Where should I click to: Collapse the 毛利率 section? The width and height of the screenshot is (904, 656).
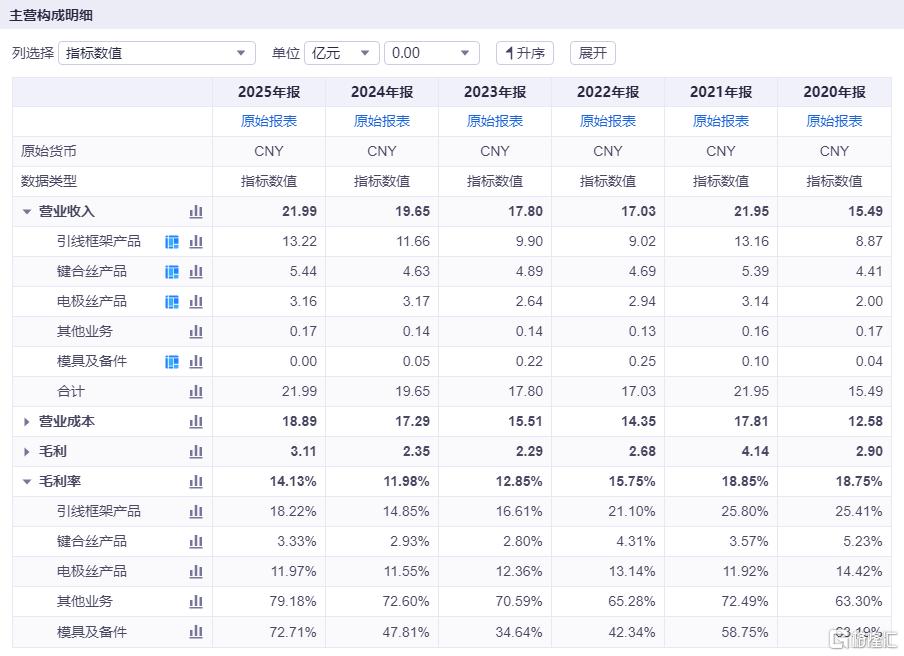tap(27, 481)
